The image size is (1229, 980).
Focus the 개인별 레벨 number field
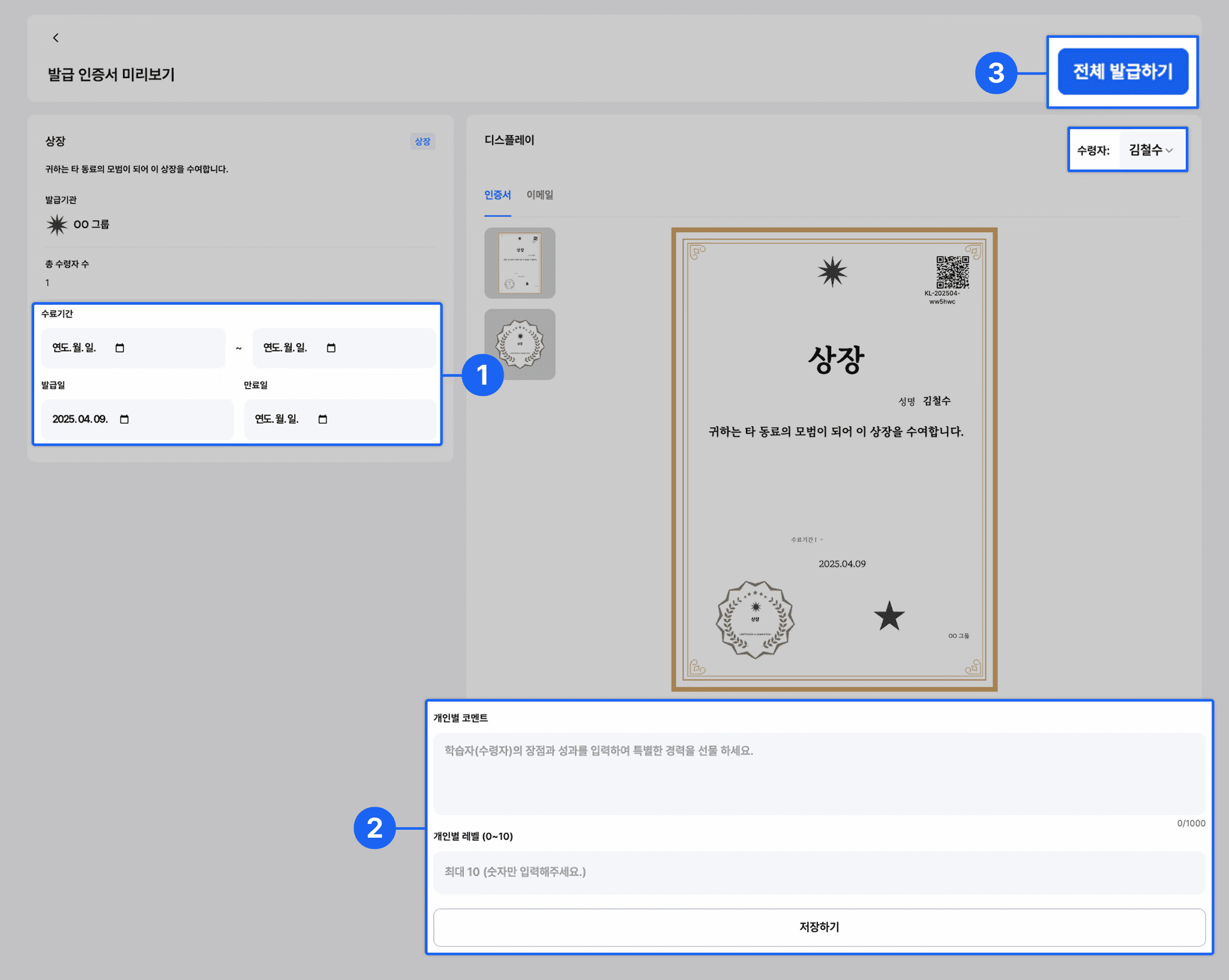click(x=819, y=872)
